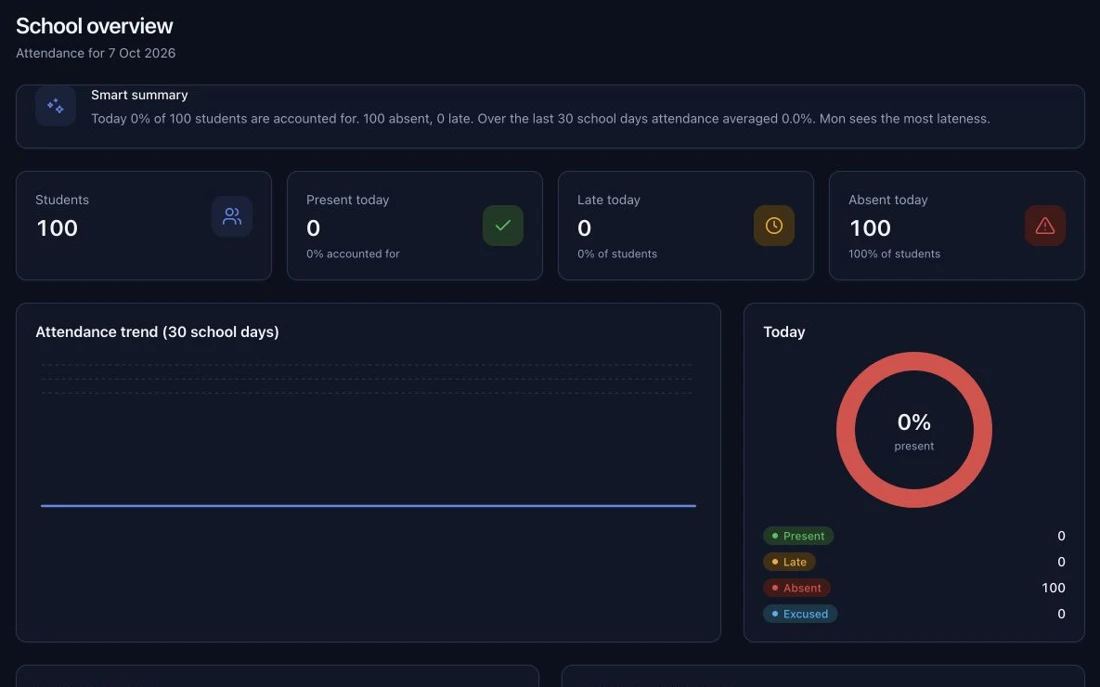Click the Absent today count 100

tap(870, 228)
